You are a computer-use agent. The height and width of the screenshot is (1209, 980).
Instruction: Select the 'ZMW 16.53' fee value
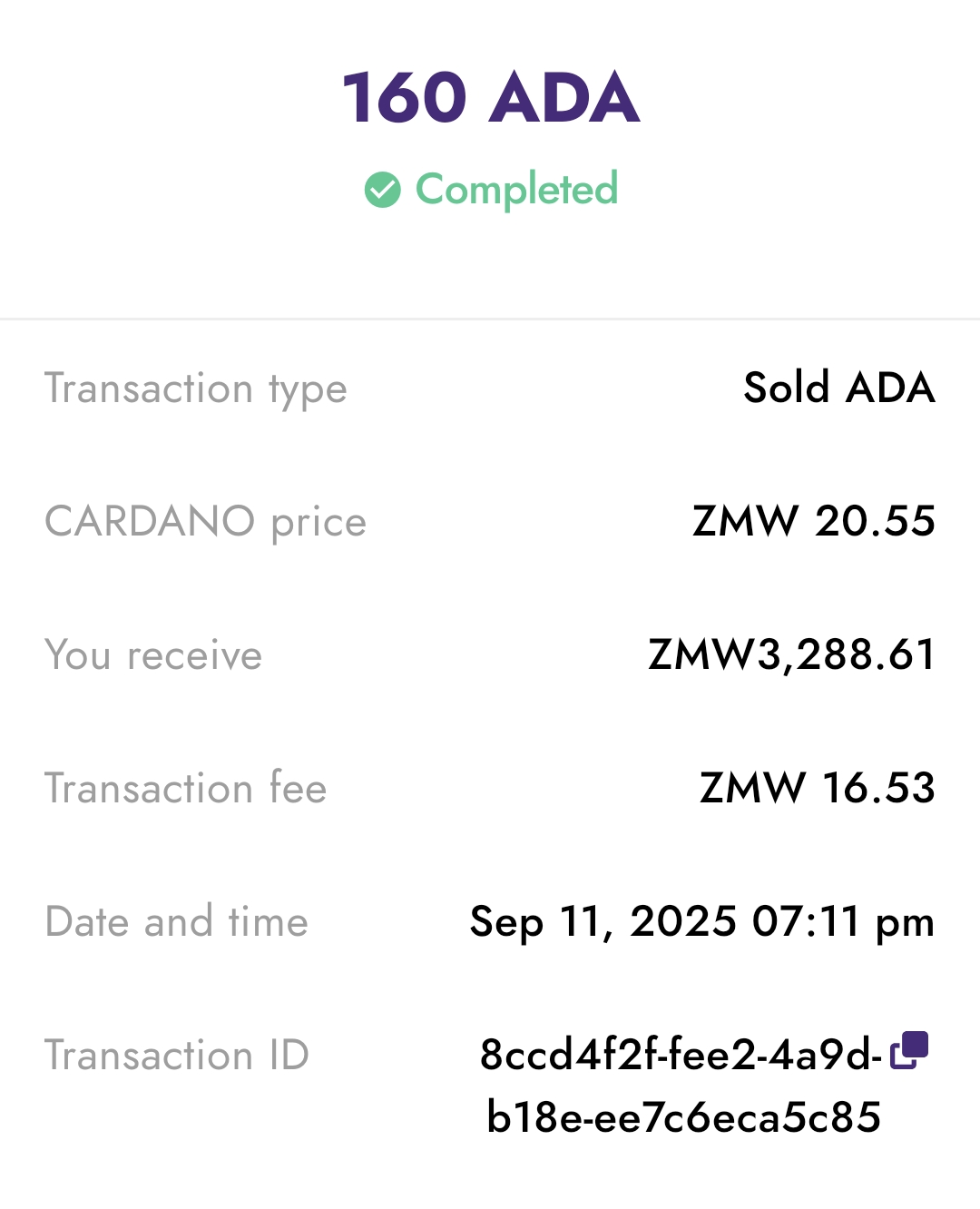(817, 788)
